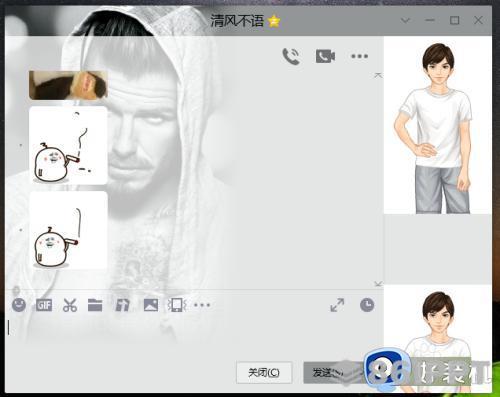This screenshot has width=500, height=397.
Task: Click the red packet icon
Action: pos(122,305)
